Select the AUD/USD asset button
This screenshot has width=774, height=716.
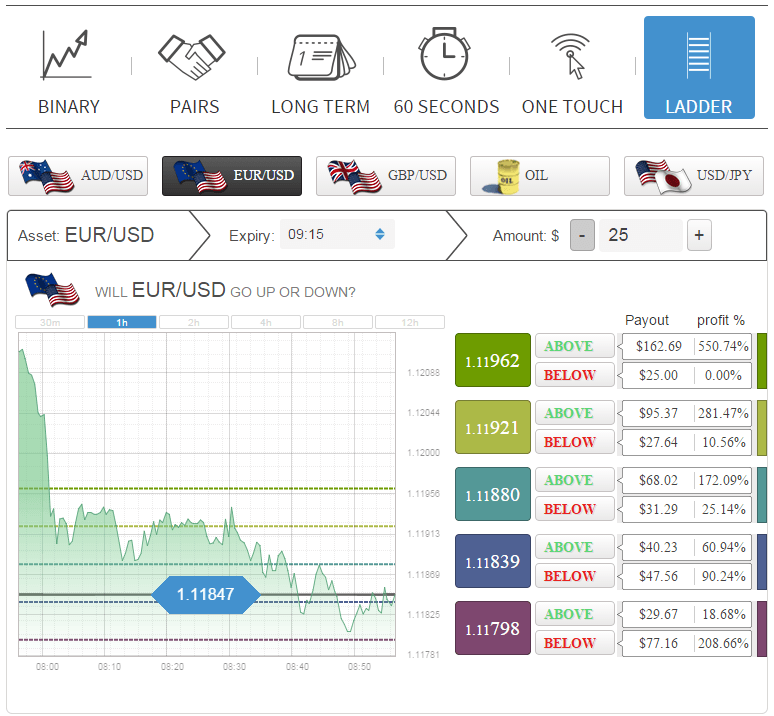click(78, 176)
